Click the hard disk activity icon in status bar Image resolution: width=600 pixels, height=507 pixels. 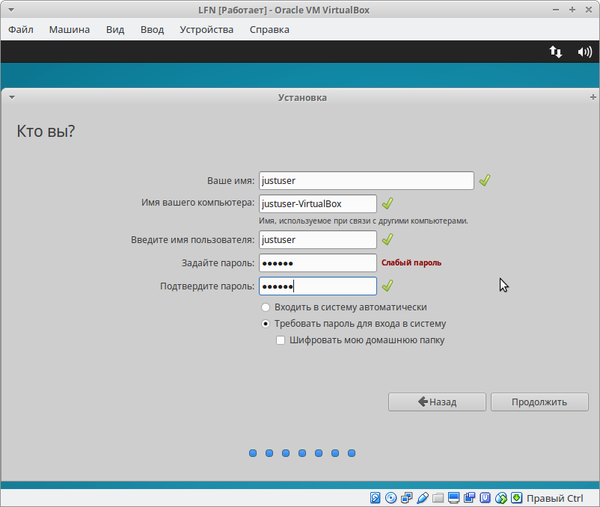click(375, 497)
